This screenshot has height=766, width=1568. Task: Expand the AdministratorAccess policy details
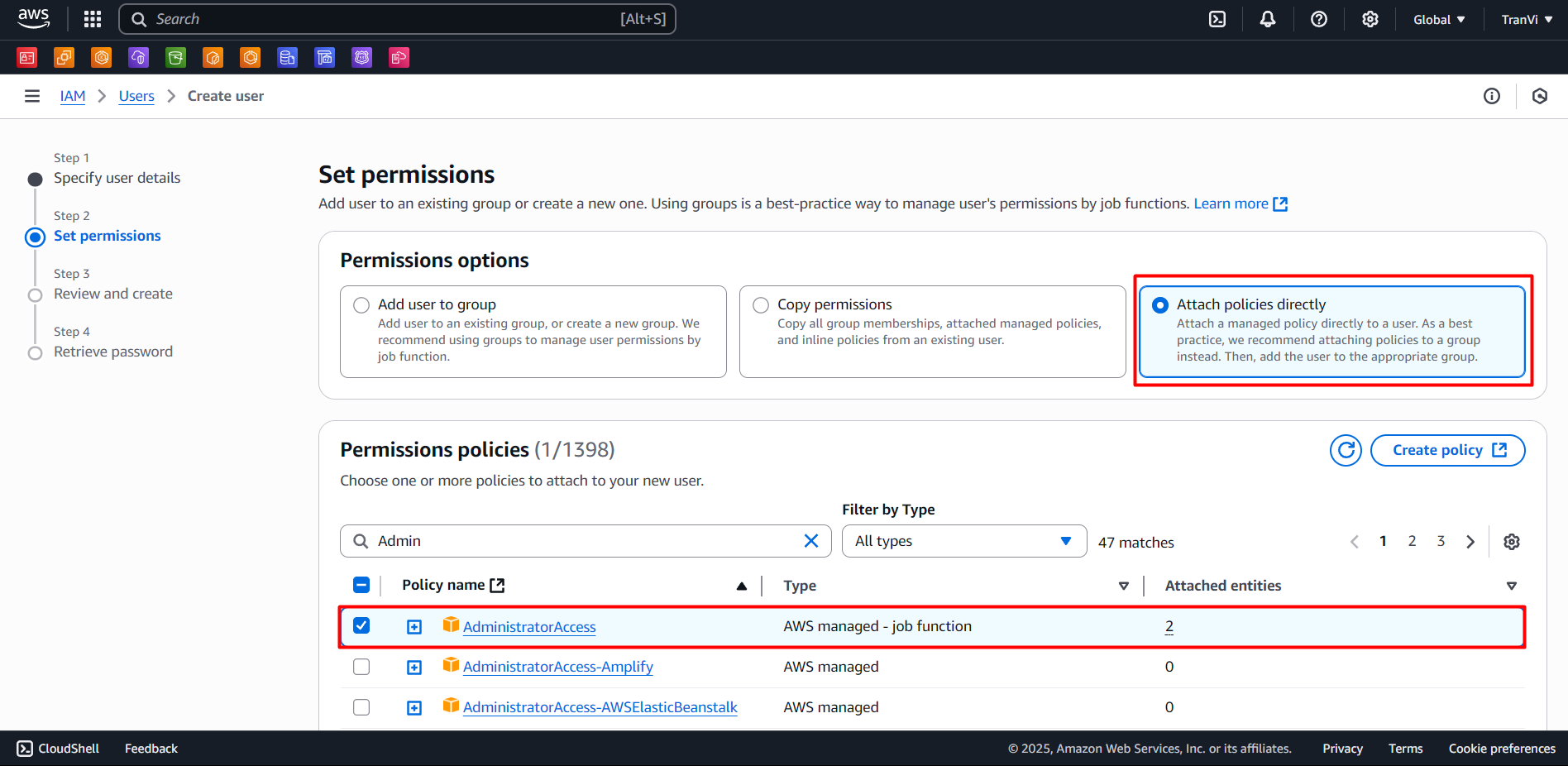point(414,627)
